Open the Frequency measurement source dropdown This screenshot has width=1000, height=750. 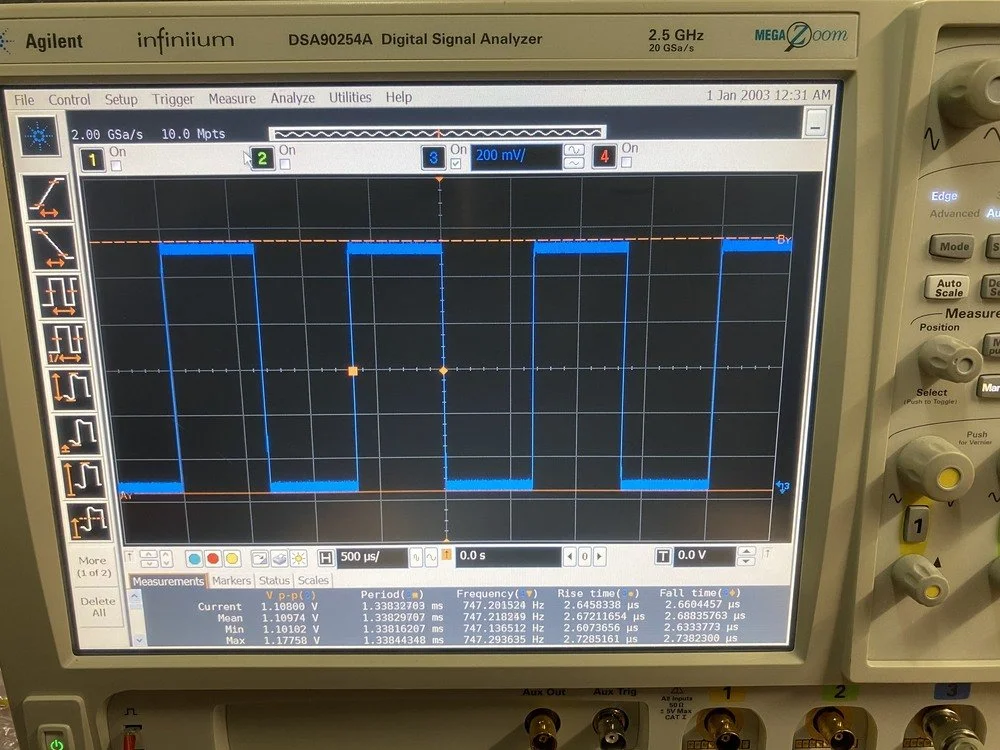click(x=530, y=594)
